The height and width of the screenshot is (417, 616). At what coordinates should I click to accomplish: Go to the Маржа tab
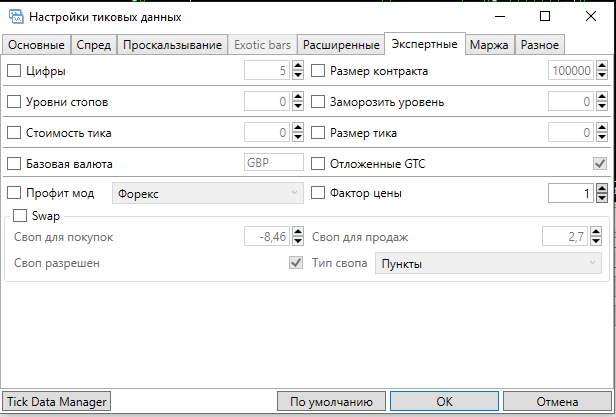pyautogui.click(x=489, y=45)
